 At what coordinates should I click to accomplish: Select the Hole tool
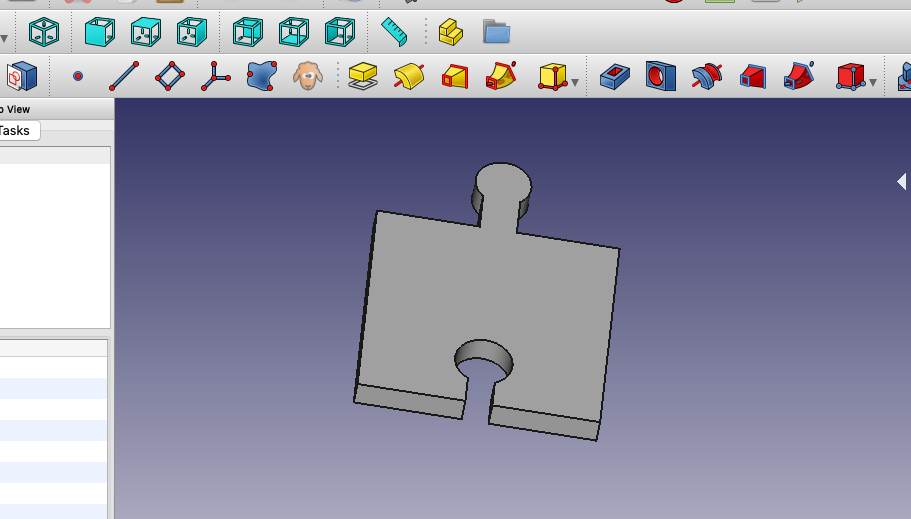click(x=660, y=76)
